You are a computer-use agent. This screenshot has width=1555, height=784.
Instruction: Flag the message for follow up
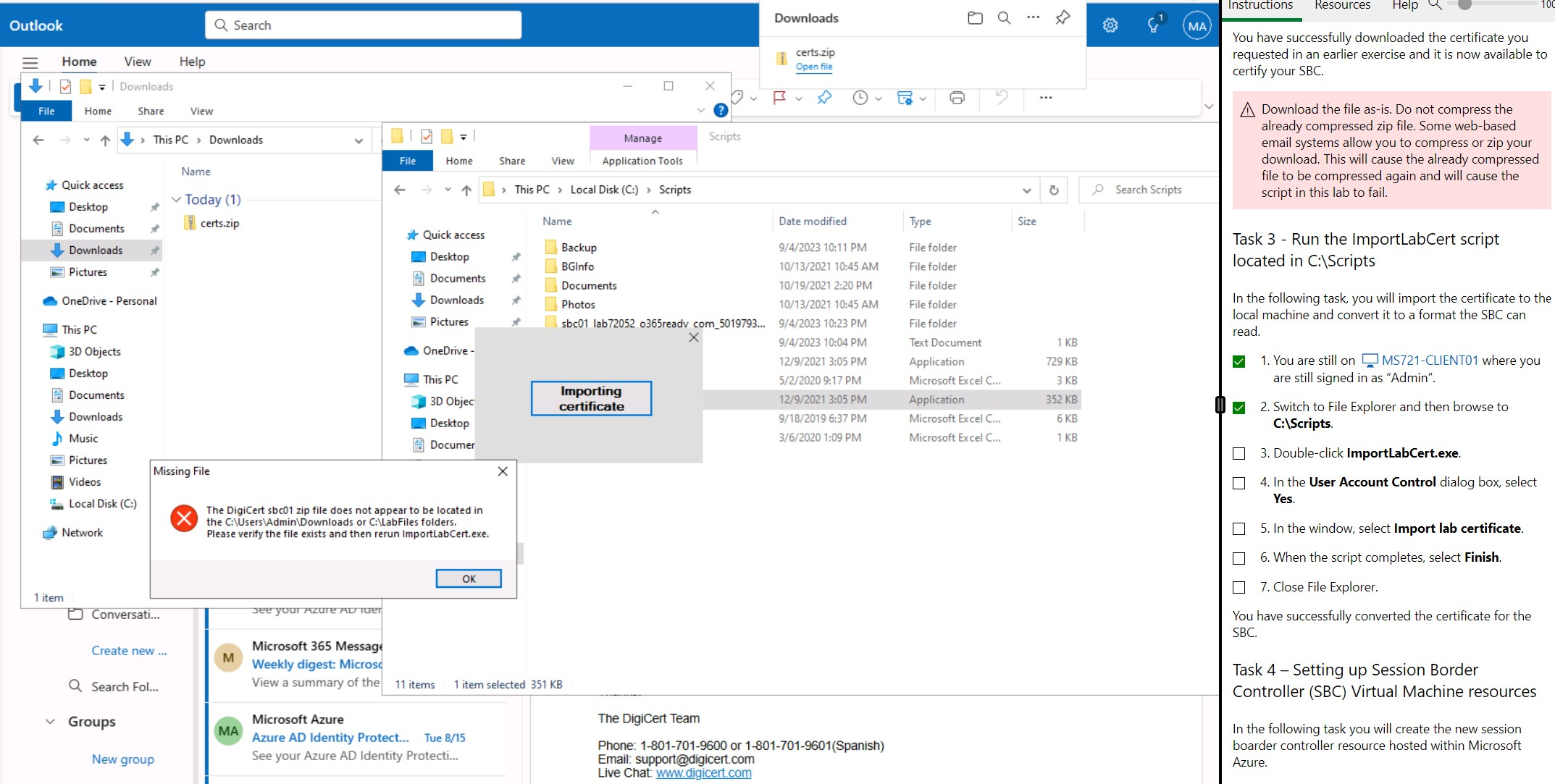tap(779, 98)
